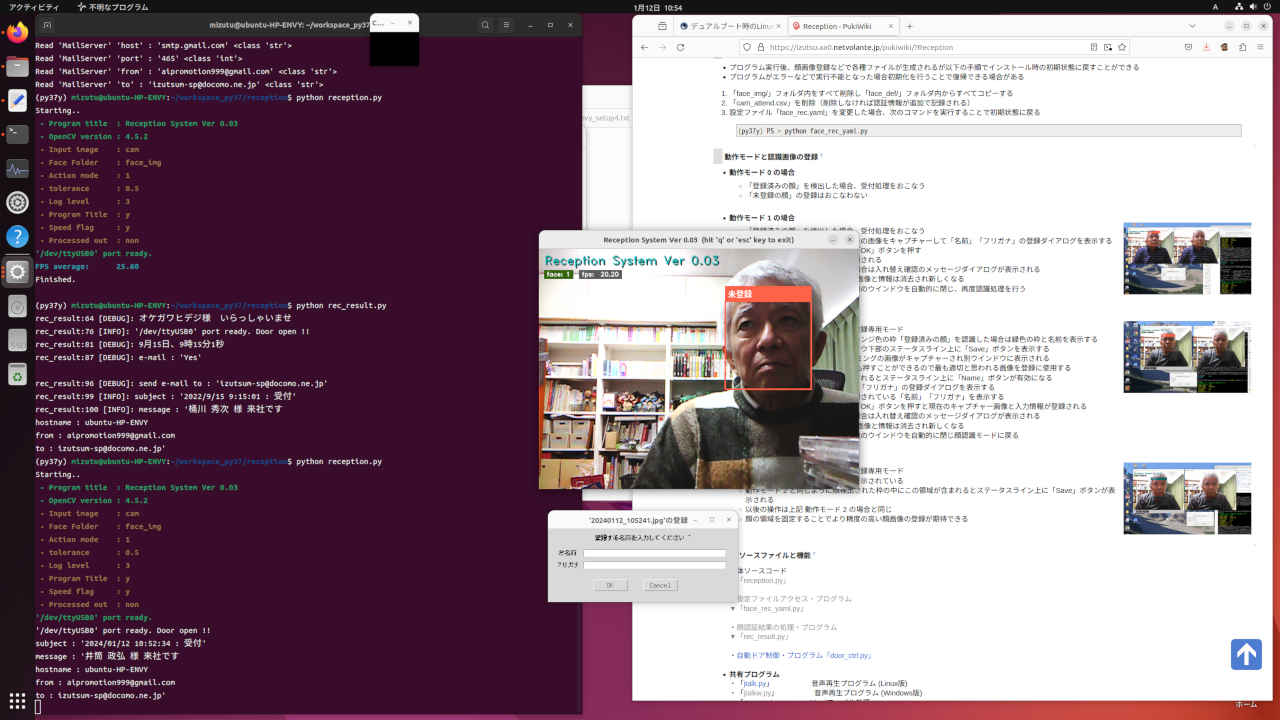Click Firefox reload page icon
The width and height of the screenshot is (1280, 720).
[x=681, y=47]
